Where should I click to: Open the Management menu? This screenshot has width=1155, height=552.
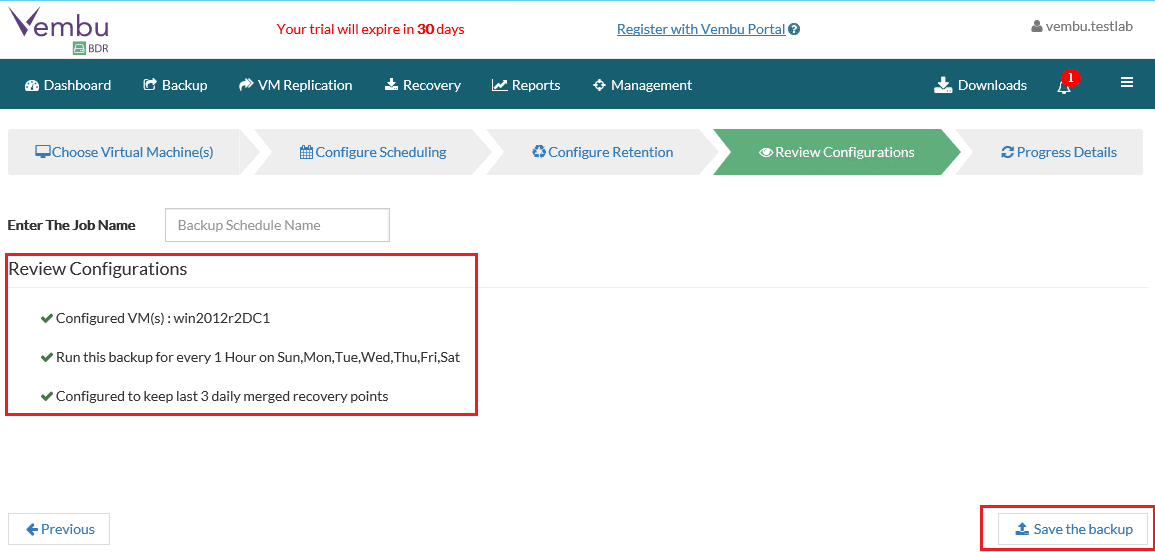[x=642, y=85]
